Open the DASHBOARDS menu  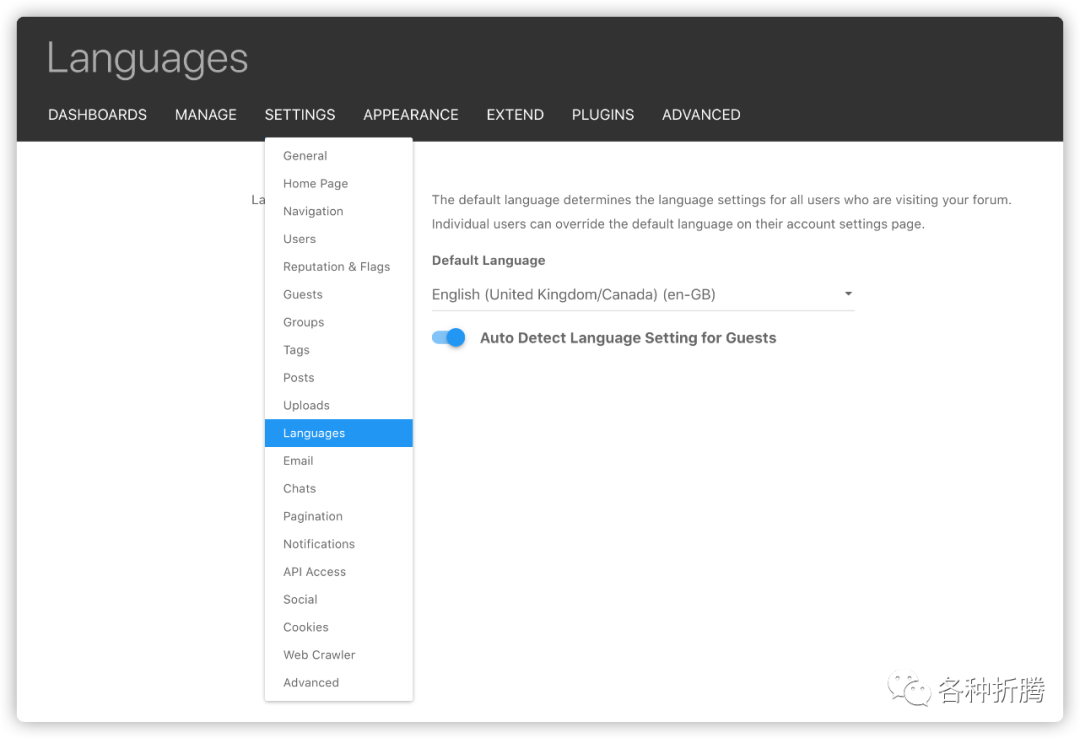tap(97, 114)
